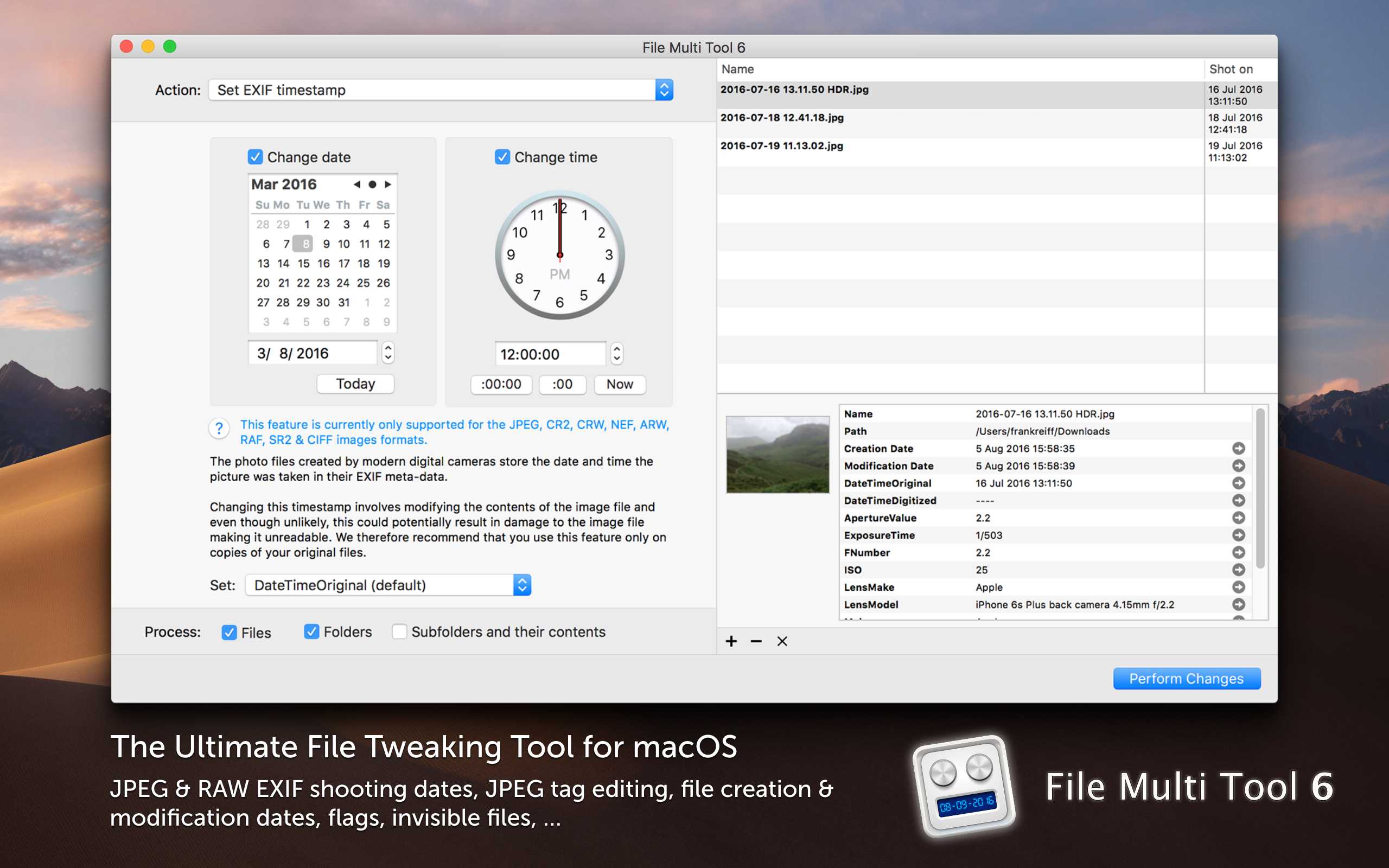This screenshot has width=1389, height=868.
Task: Click the Path value /Users/frankreiff/Downloads
Action: point(1042,431)
